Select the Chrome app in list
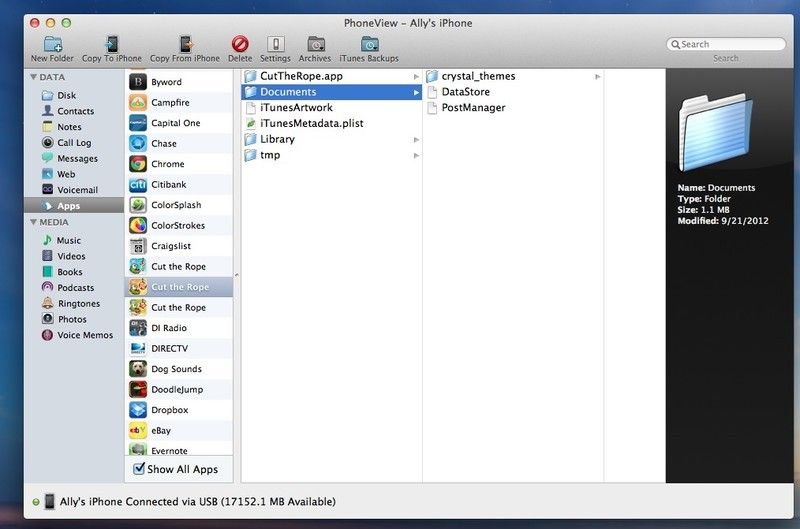The height and width of the screenshot is (529, 800). (138, 164)
